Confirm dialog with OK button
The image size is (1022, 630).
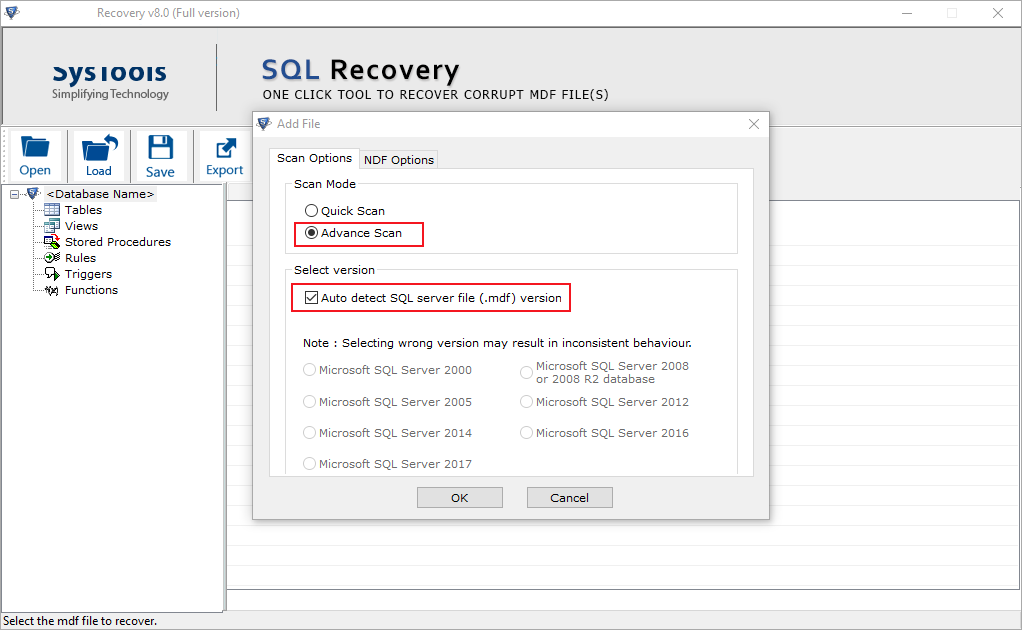point(460,498)
